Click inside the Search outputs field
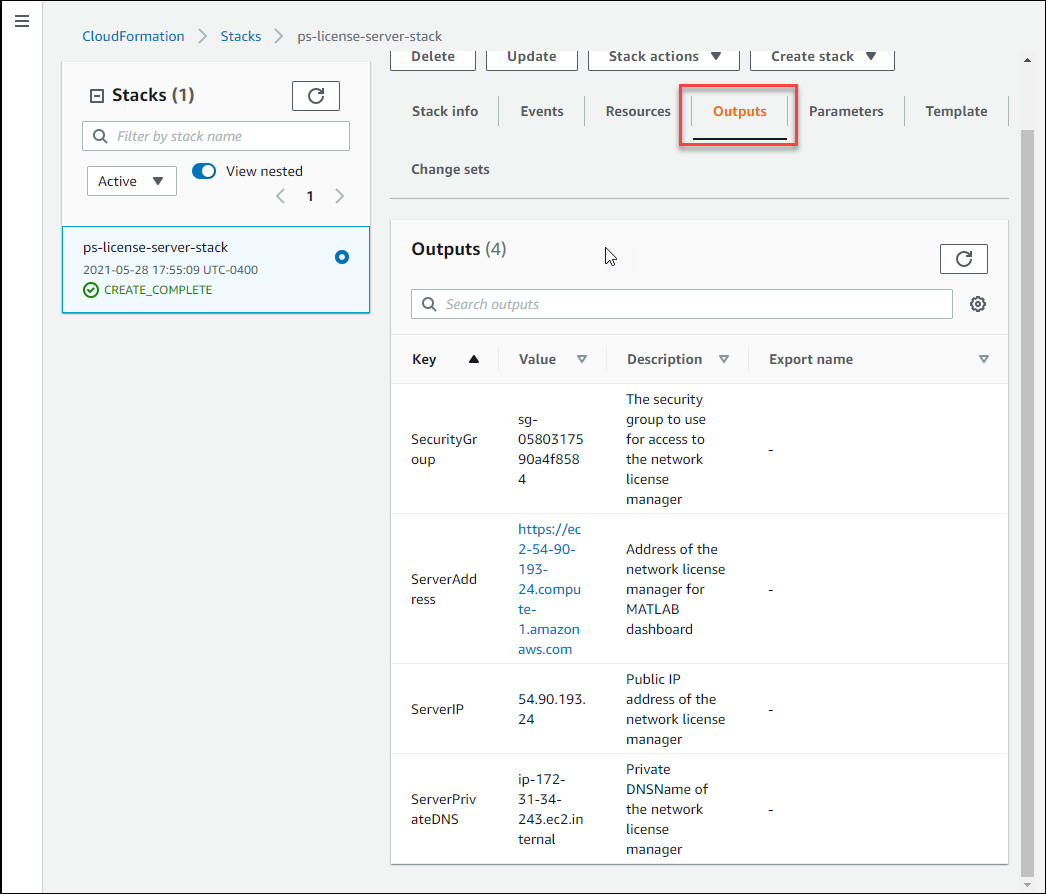Screen dimensions: 1046x894 tap(681, 304)
